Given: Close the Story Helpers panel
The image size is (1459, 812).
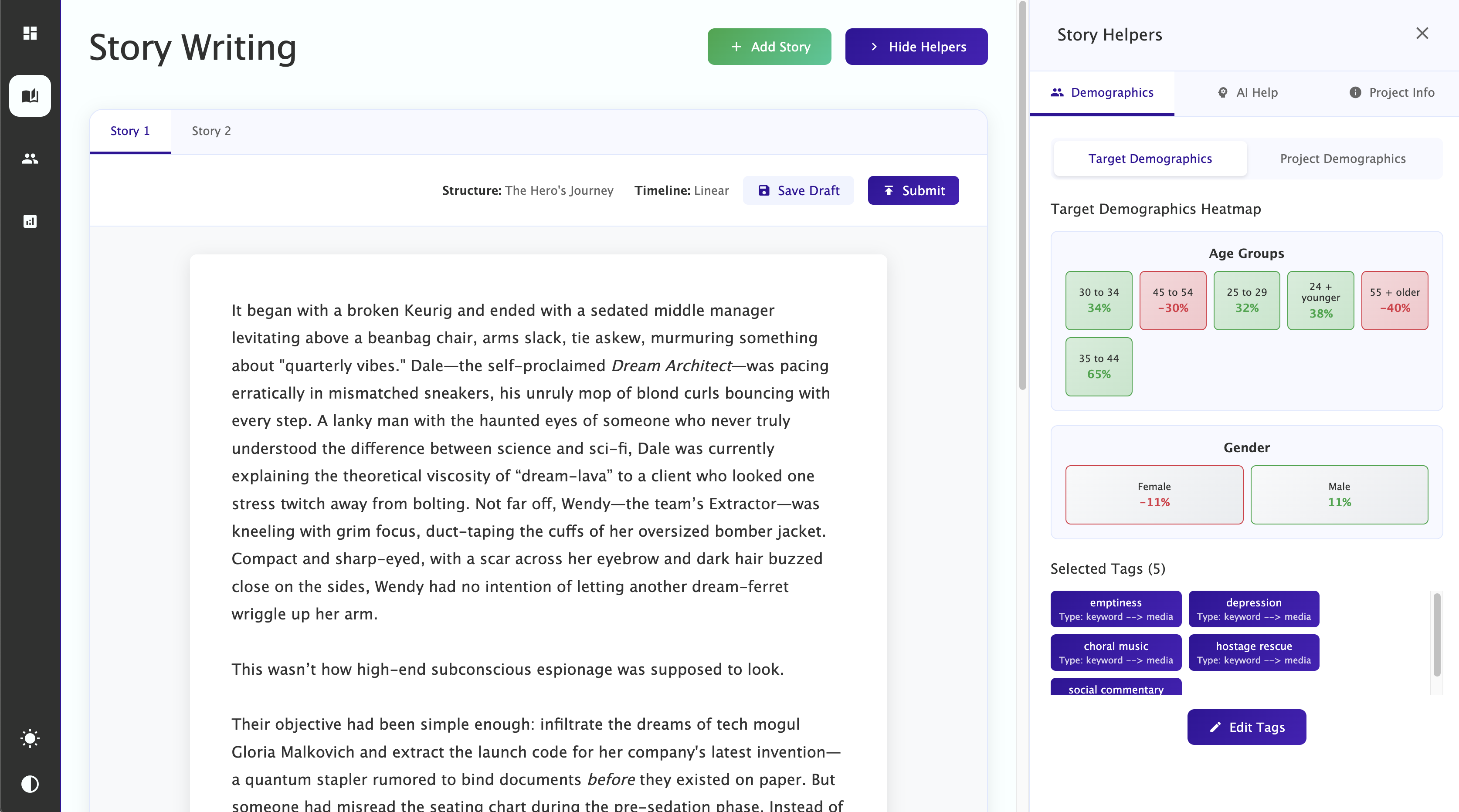Looking at the screenshot, I should click(1422, 34).
